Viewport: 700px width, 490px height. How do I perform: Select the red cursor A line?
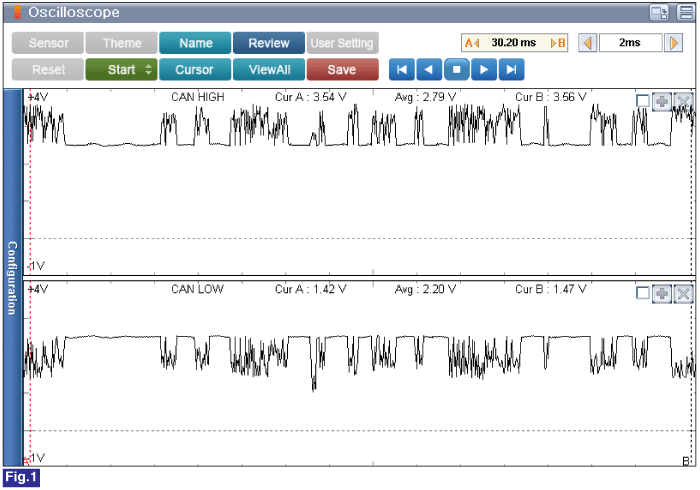coord(30,277)
